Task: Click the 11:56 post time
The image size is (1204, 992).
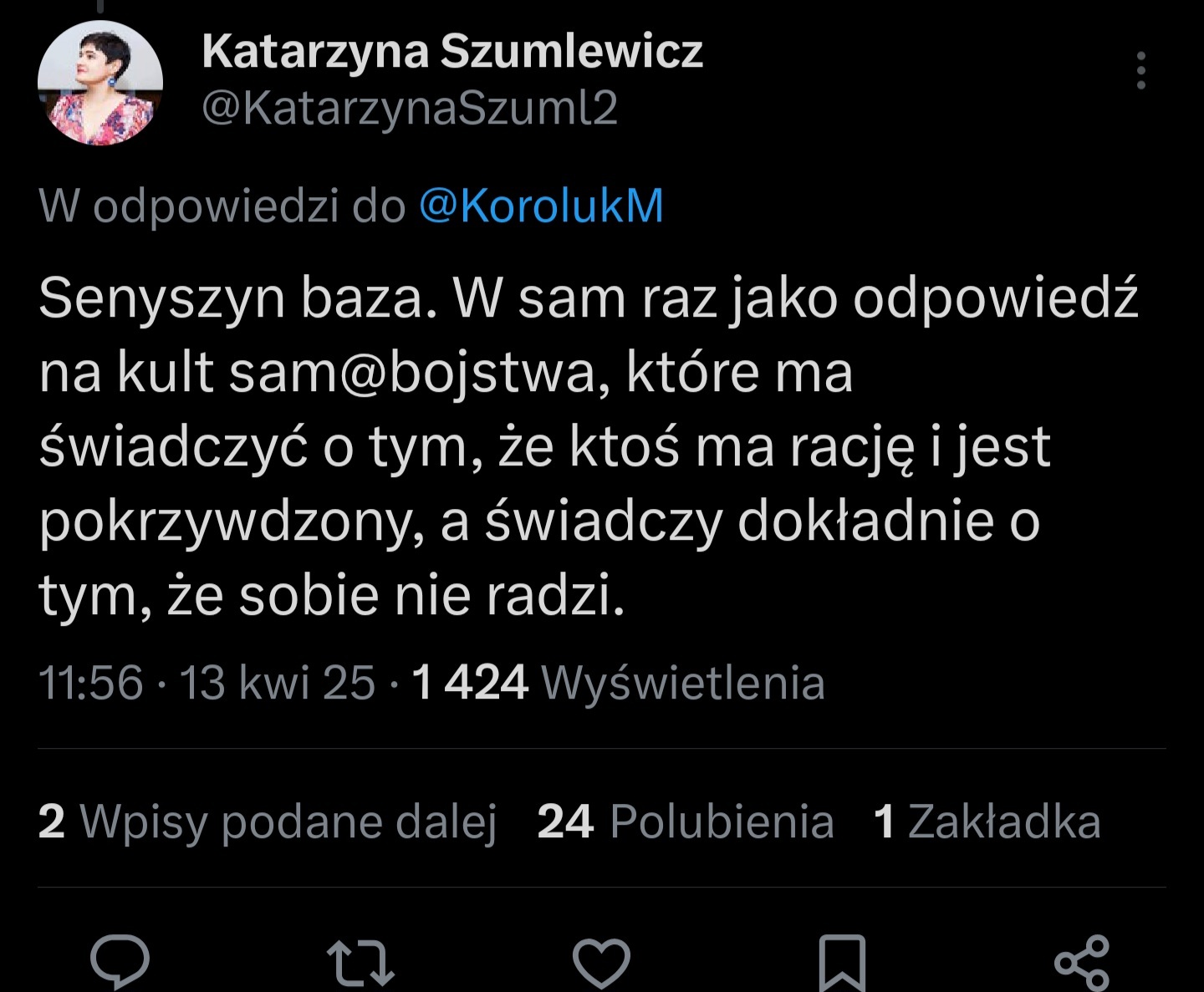Action: [x=90, y=683]
